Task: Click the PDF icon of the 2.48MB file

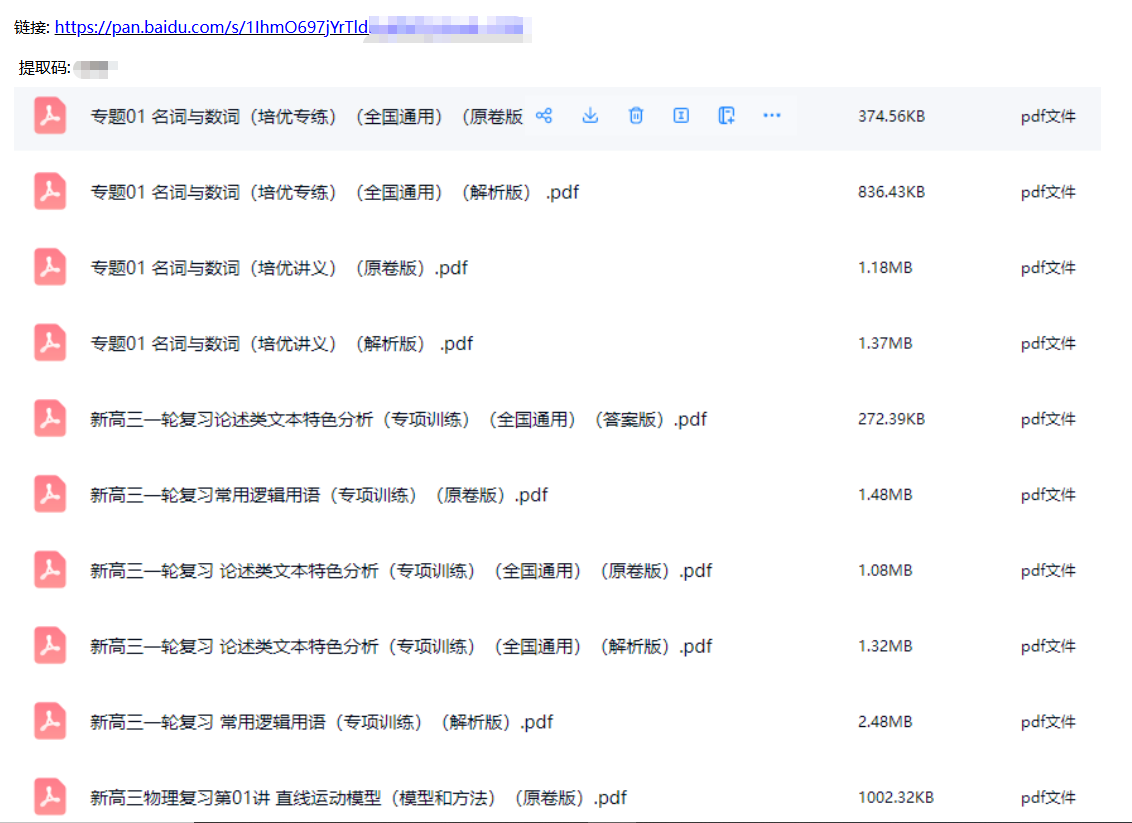Action: pyautogui.click(x=50, y=722)
